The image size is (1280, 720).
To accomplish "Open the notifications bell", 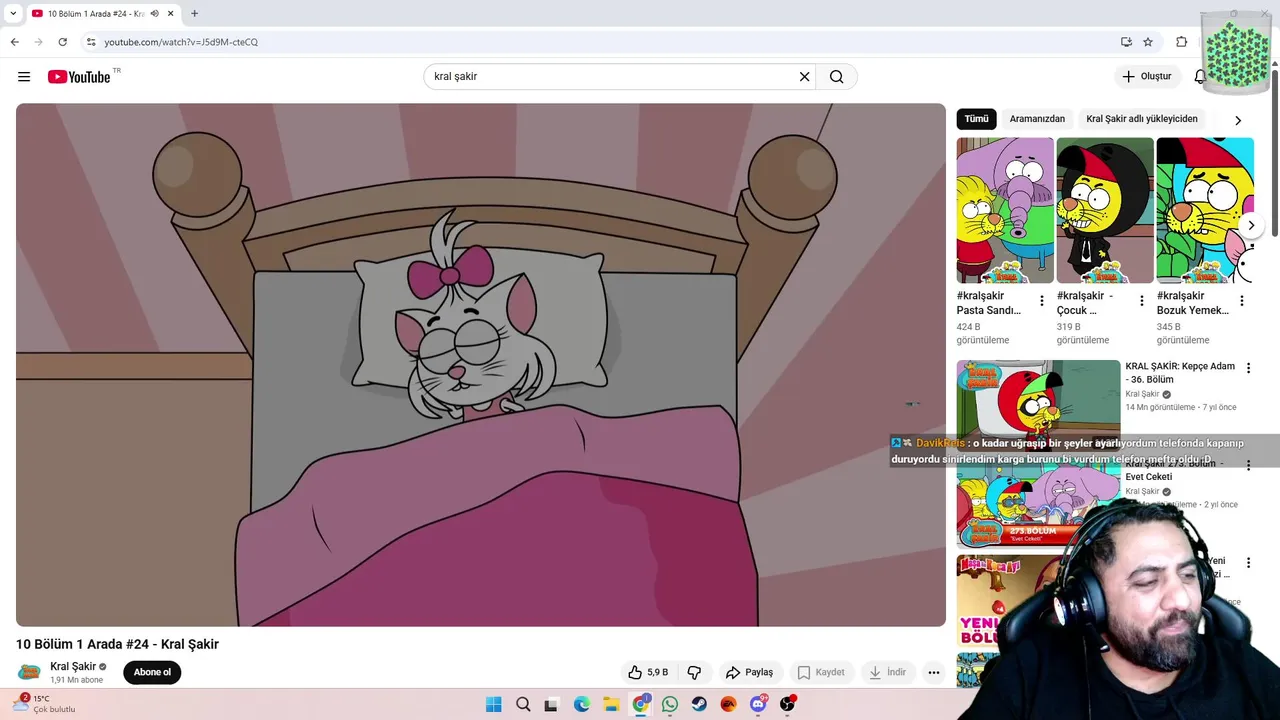I will 1200,77.
